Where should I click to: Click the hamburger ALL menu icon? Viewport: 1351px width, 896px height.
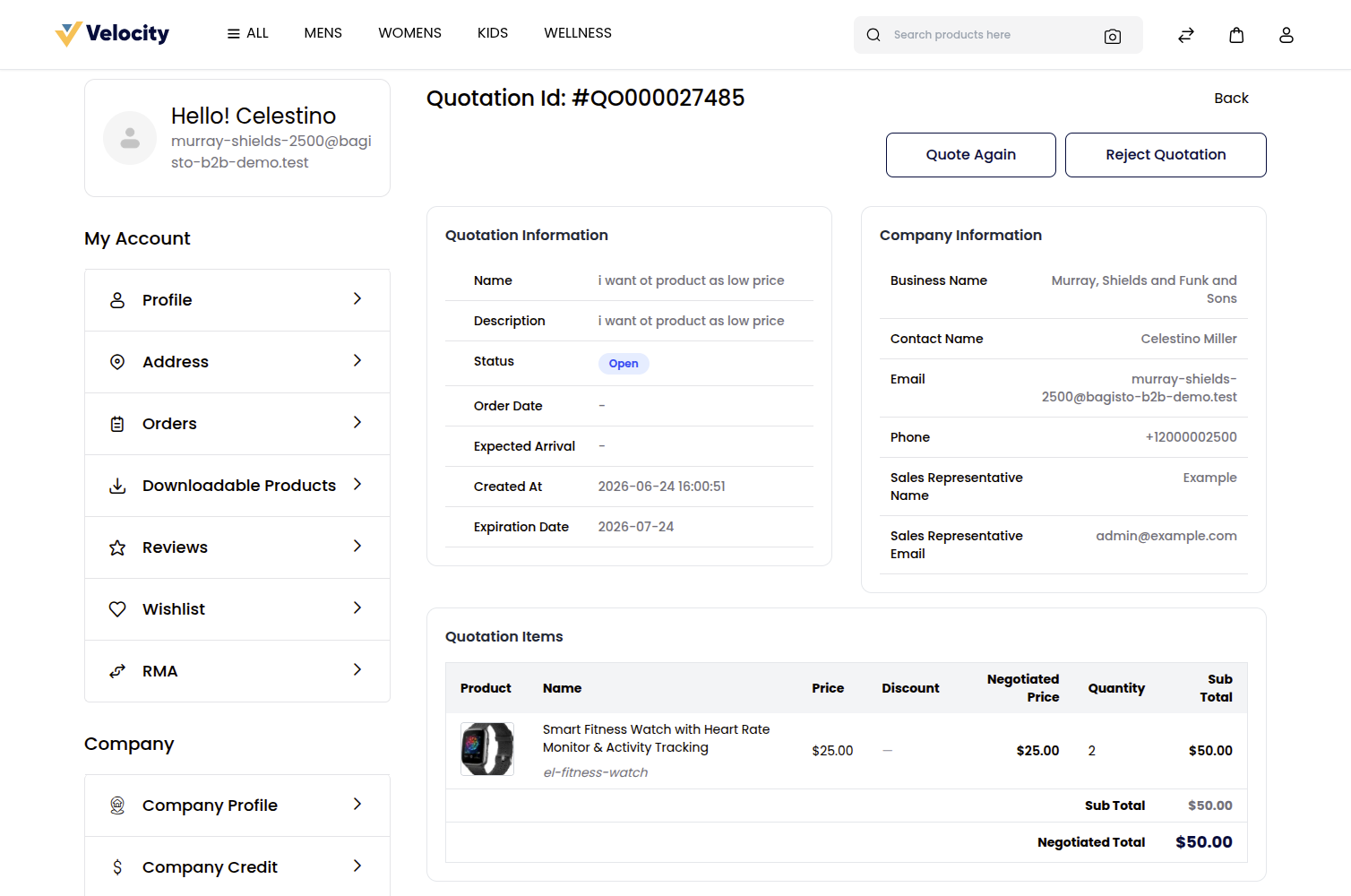(234, 33)
